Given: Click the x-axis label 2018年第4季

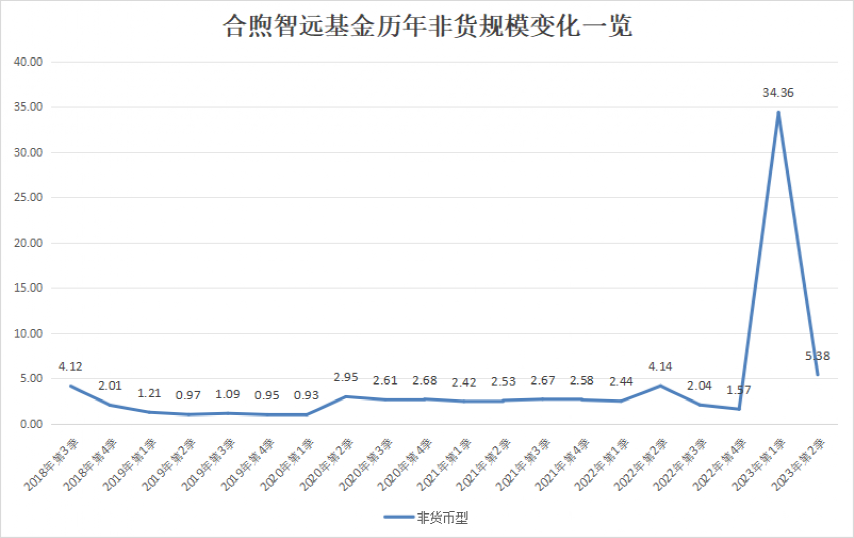Looking at the screenshot, I should (x=91, y=464).
